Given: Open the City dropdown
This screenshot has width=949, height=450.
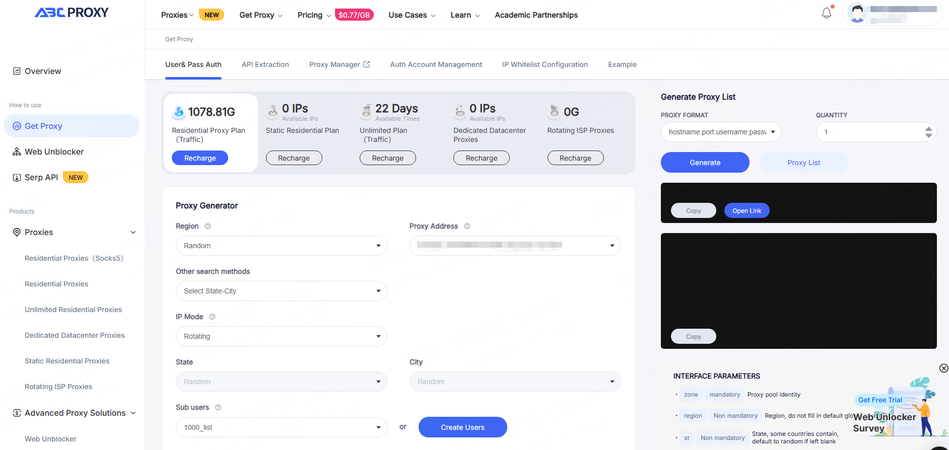Looking at the screenshot, I should (x=515, y=382).
